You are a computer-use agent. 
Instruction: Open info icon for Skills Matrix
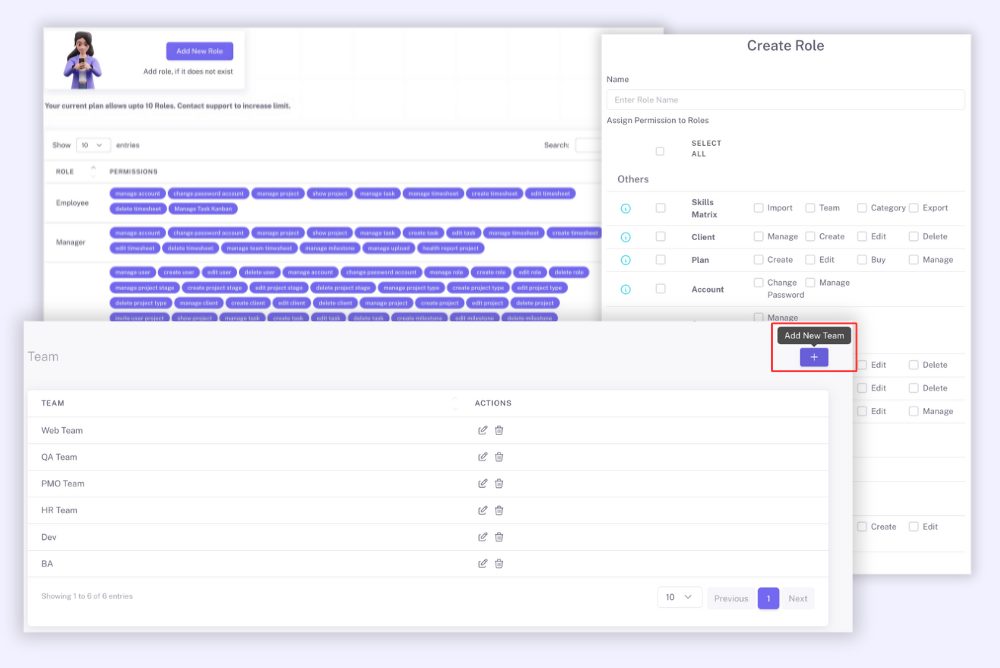click(626, 209)
